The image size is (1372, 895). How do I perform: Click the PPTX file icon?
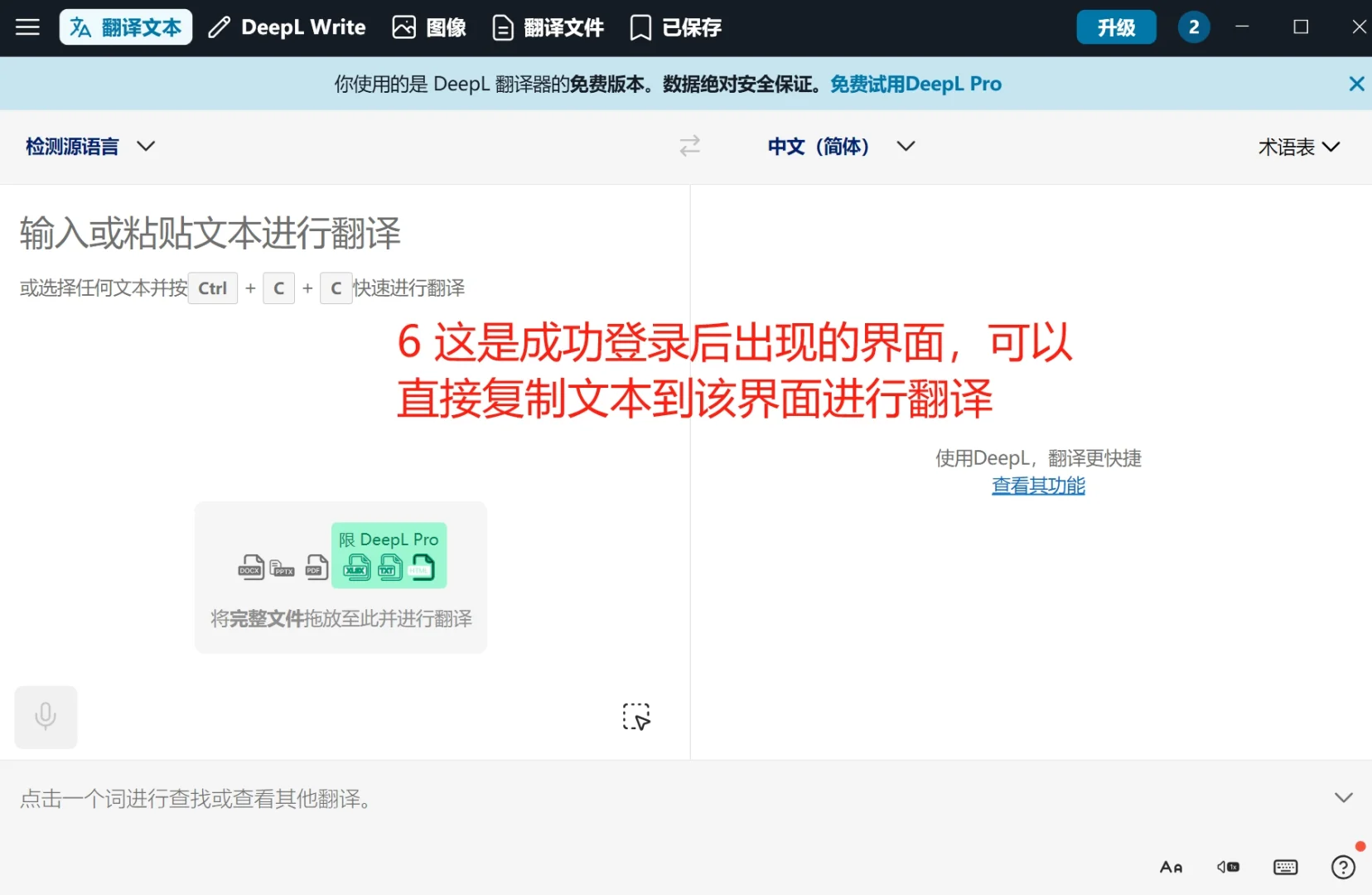(x=282, y=568)
